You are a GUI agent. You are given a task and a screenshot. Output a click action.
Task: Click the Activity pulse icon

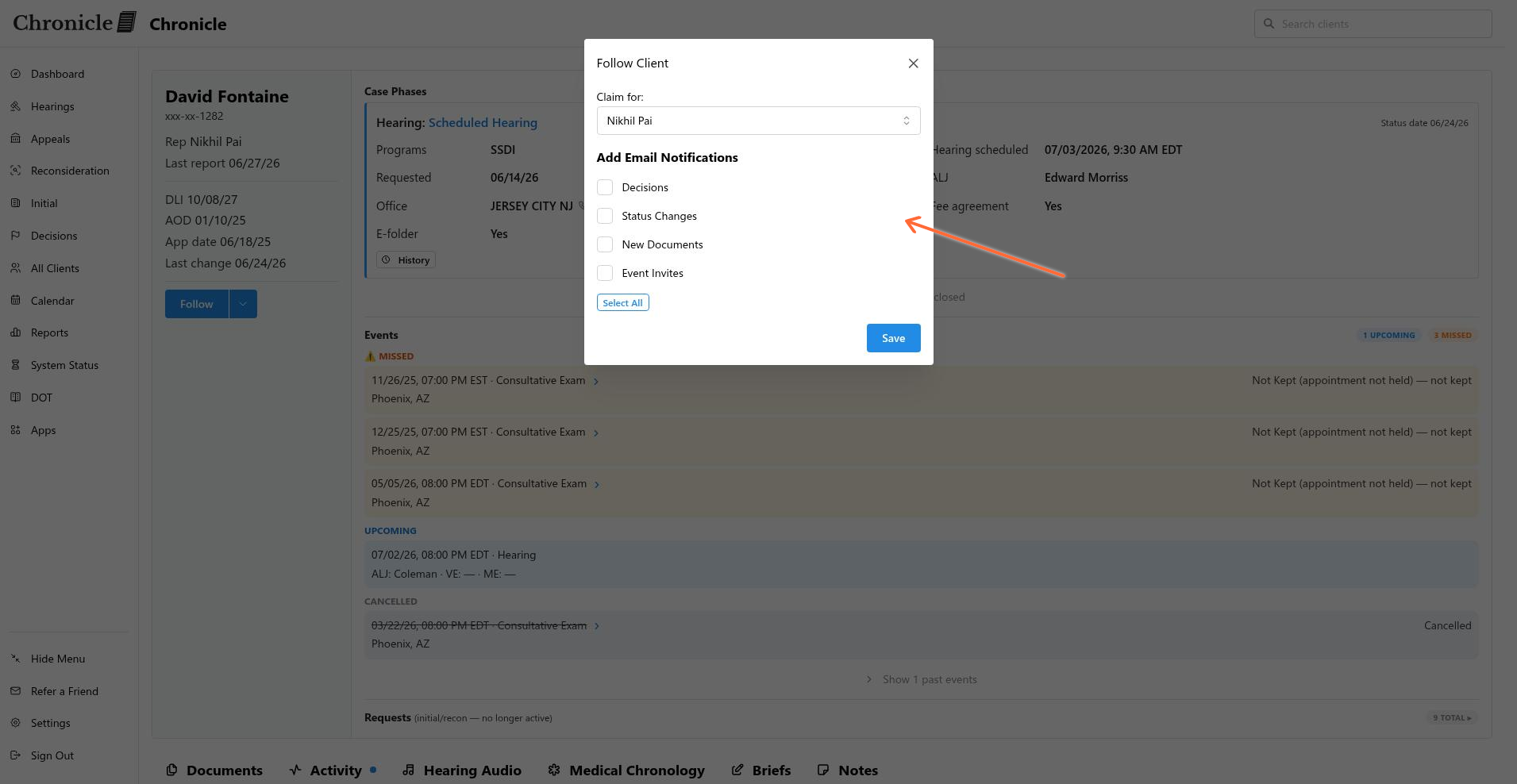coord(295,770)
